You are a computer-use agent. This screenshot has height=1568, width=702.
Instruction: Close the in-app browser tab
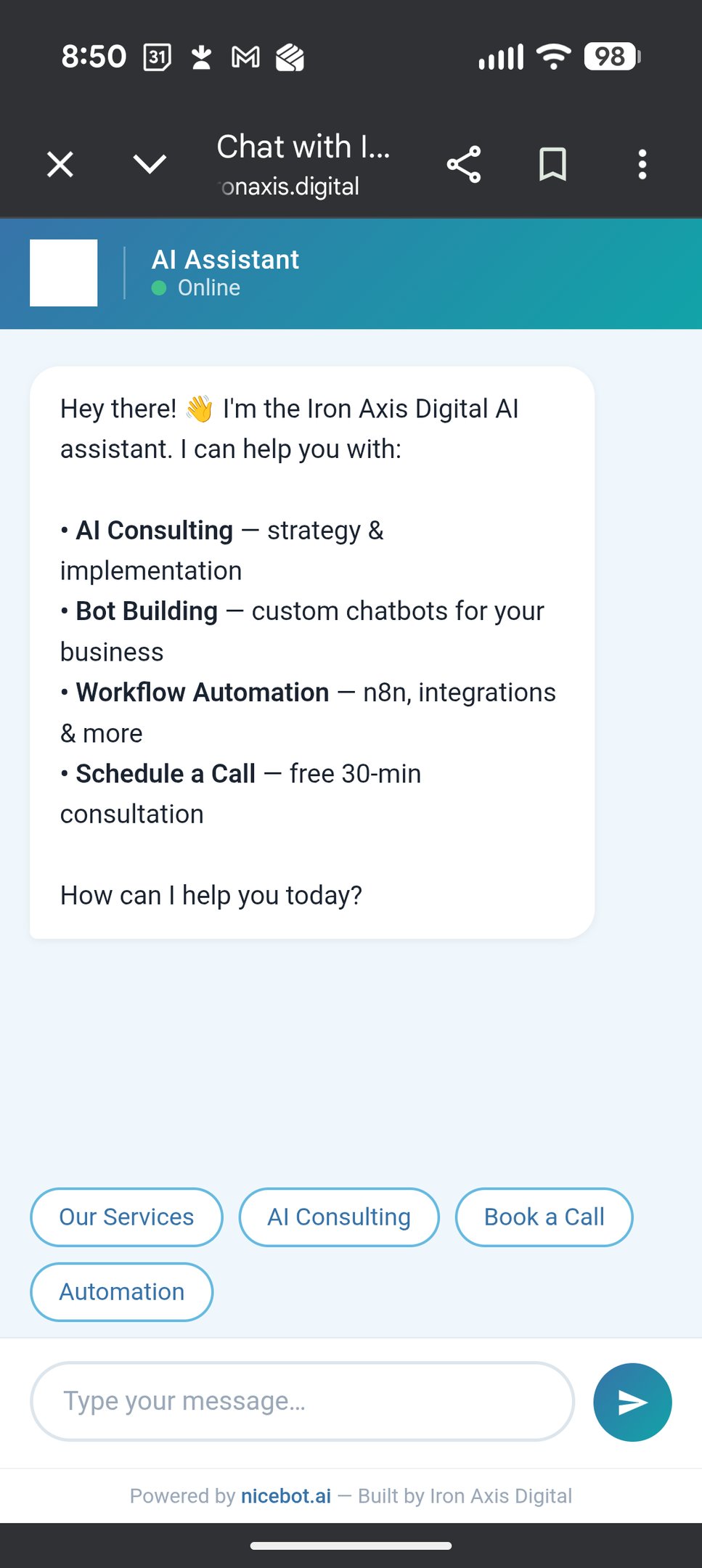point(60,164)
